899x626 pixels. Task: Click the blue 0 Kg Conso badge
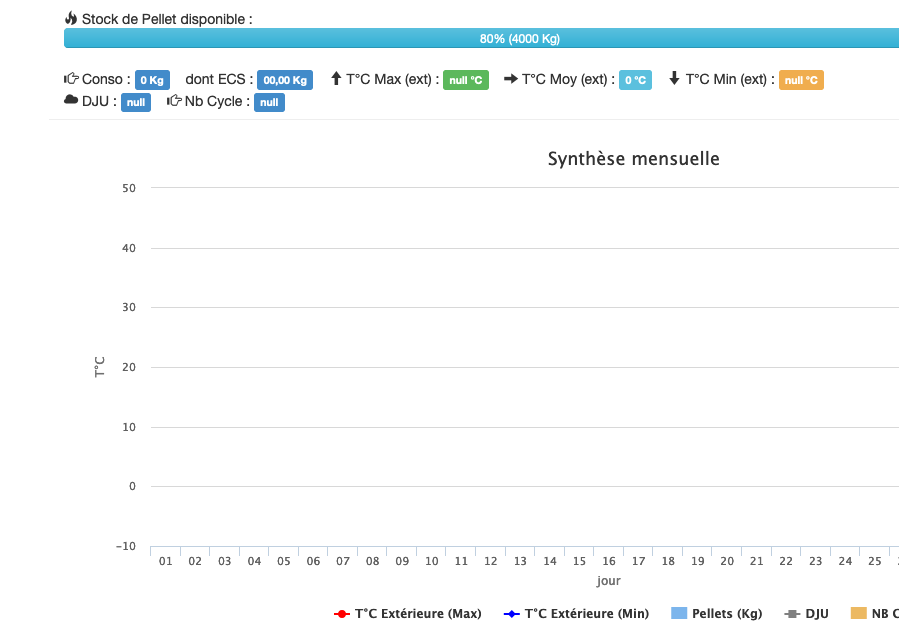coord(152,80)
